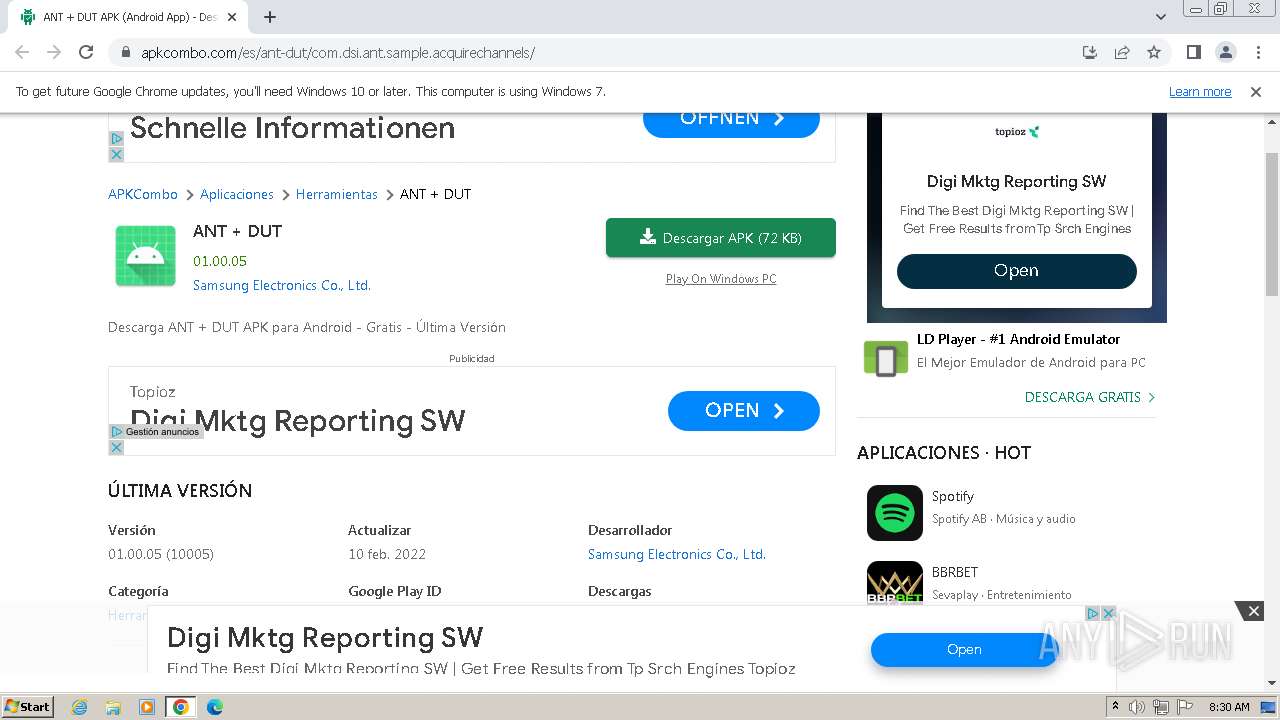The image size is (1280, 720).
Task: View site information padlock icon
Action: 126,52
